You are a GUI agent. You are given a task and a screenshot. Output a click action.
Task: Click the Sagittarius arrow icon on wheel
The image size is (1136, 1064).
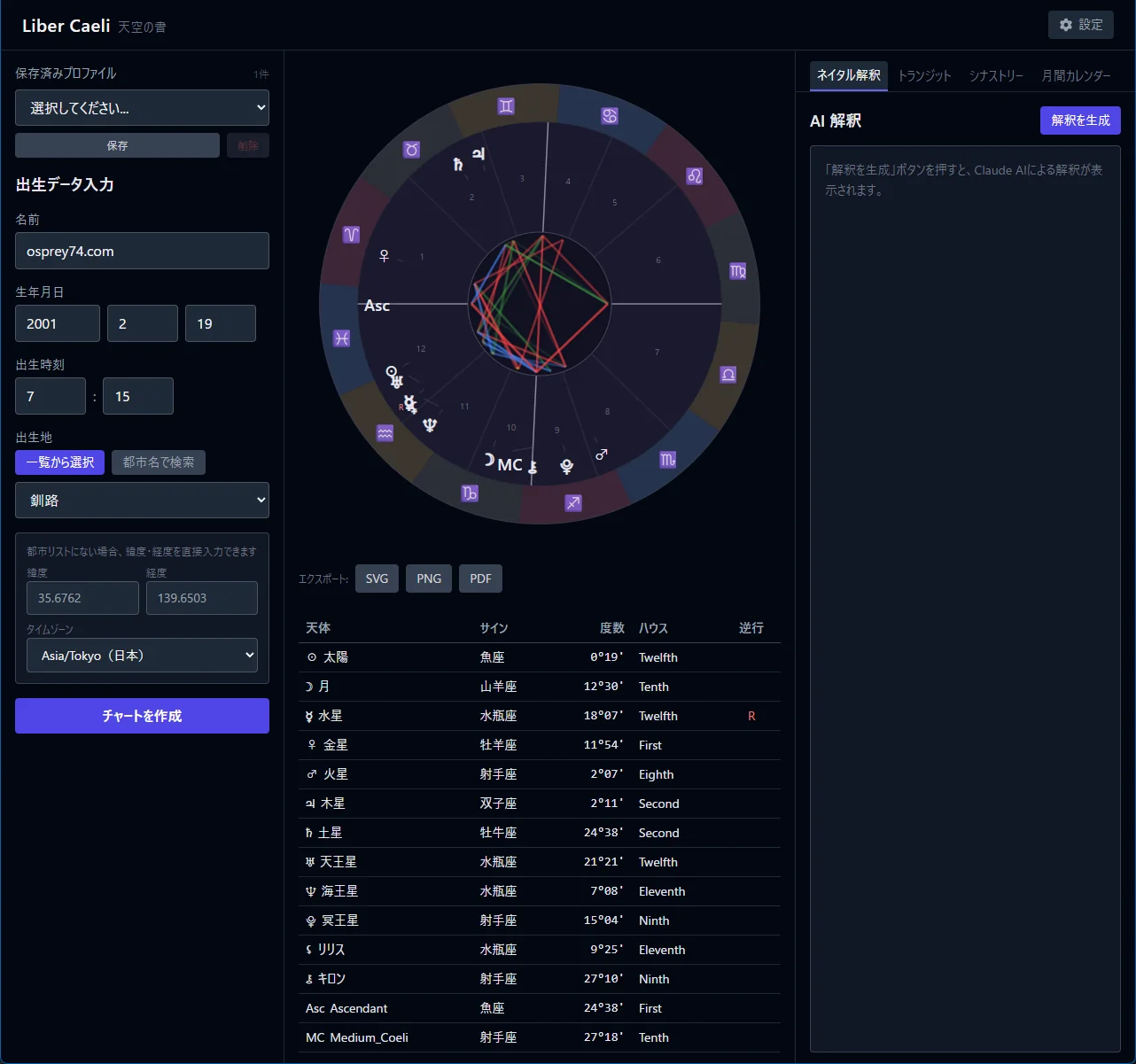click(x=573, y=502)
